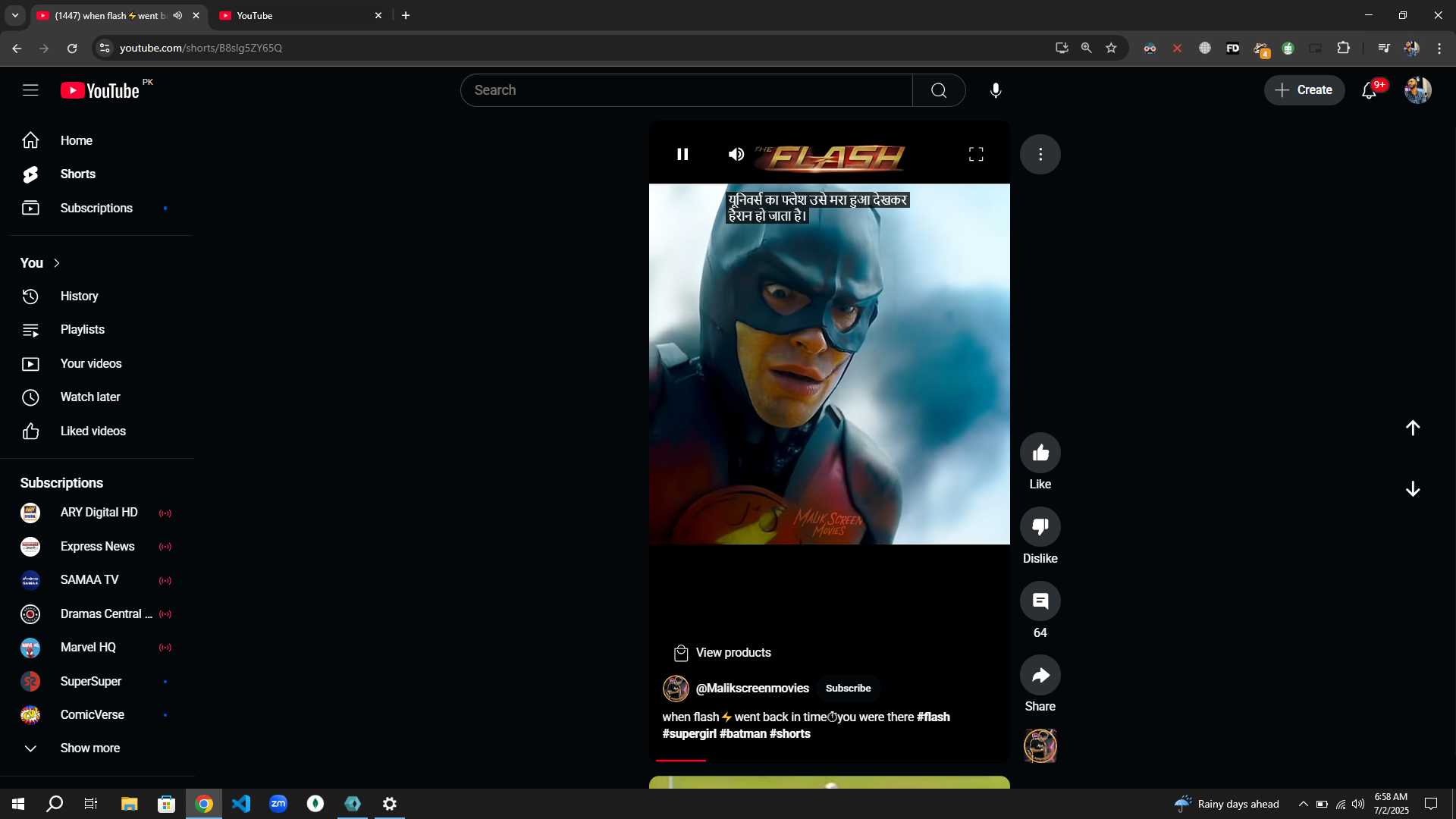Dislike this Short with thumbs down
The height and width of the screenshot is (819, 1456).
pyautogui.click(x=1040, y=526)
